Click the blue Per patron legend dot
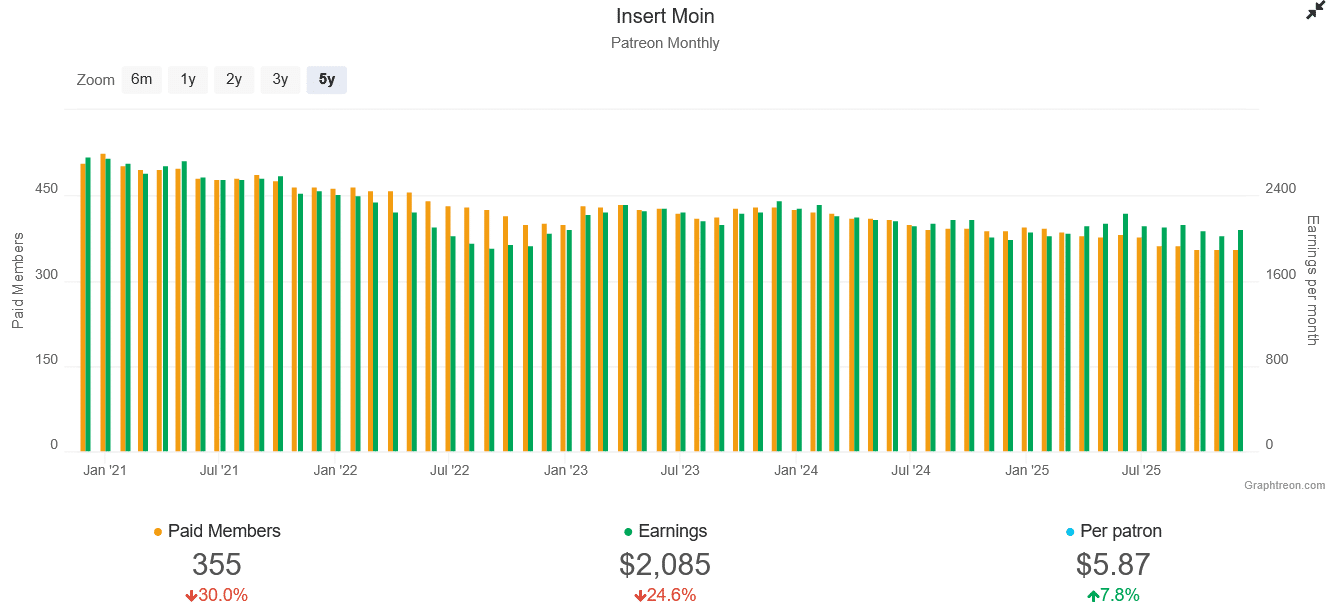This screenshot has height=605, width=1328. click(1071, 532)
